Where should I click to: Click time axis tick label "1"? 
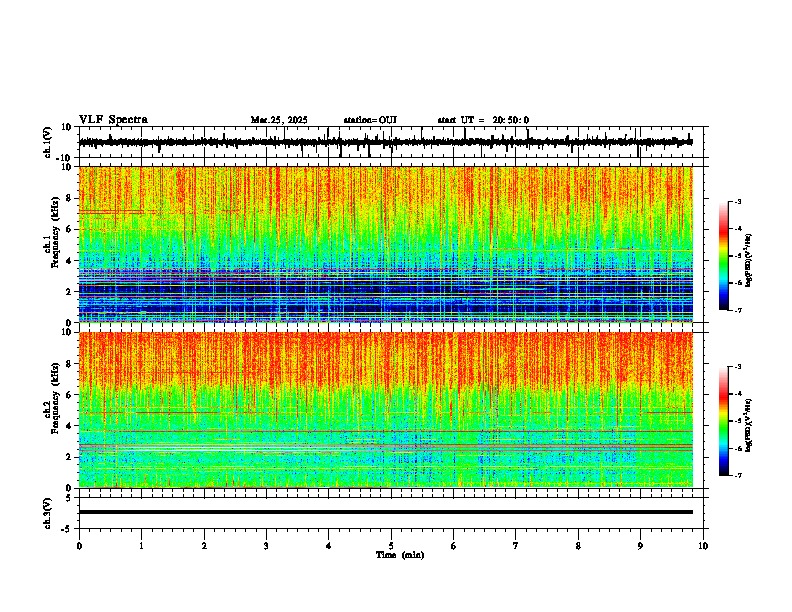click(141, 546)
